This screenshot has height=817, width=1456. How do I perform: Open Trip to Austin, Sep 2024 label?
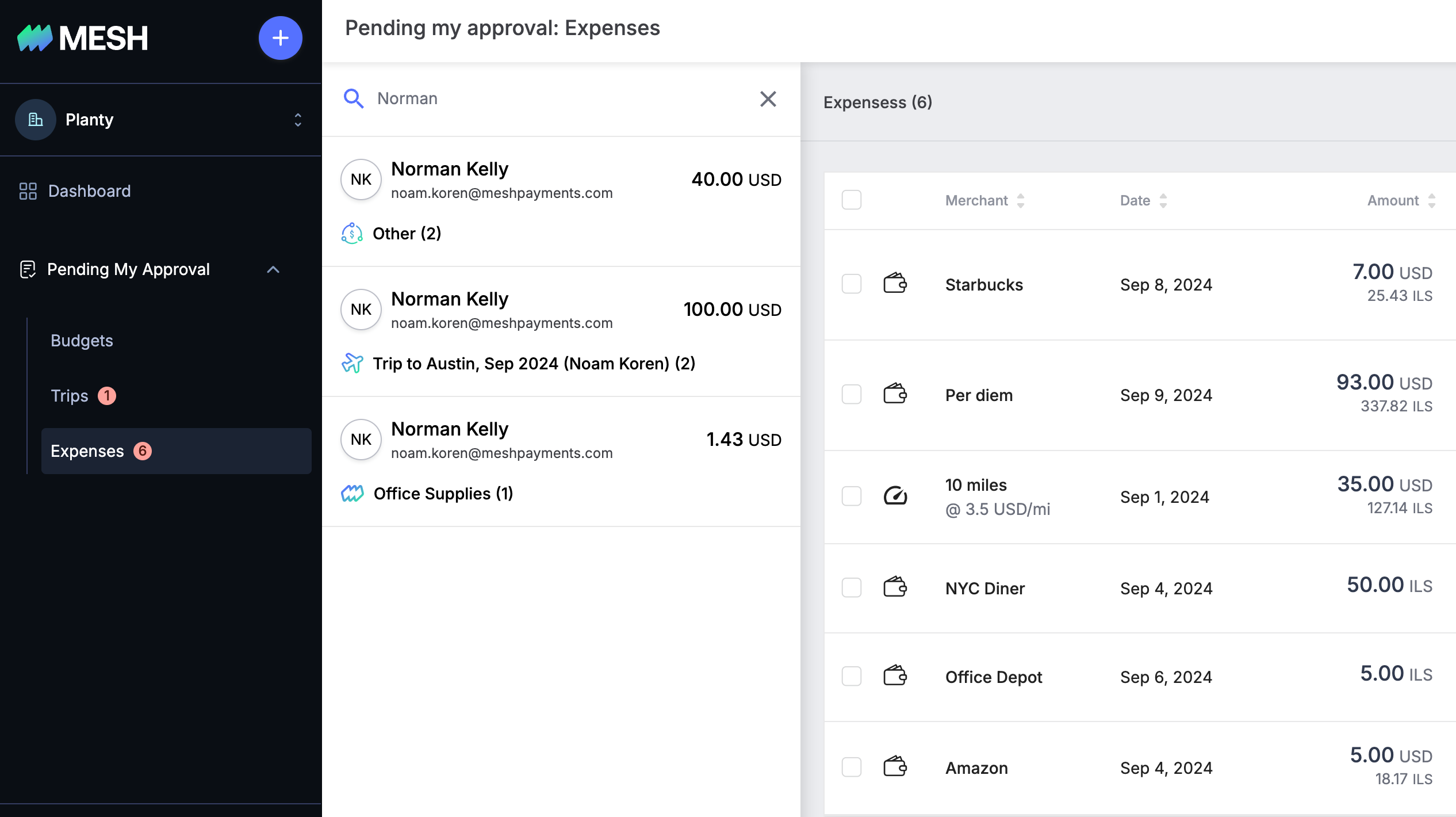coord(534,364)
